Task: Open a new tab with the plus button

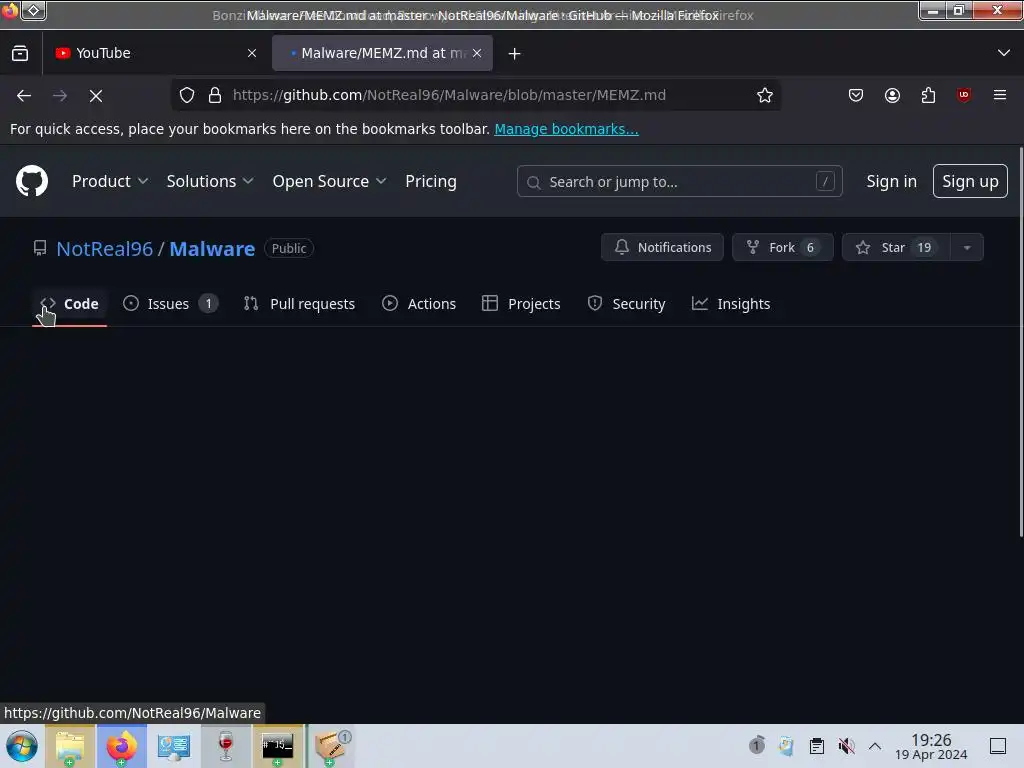Action: tap(515, 54)
